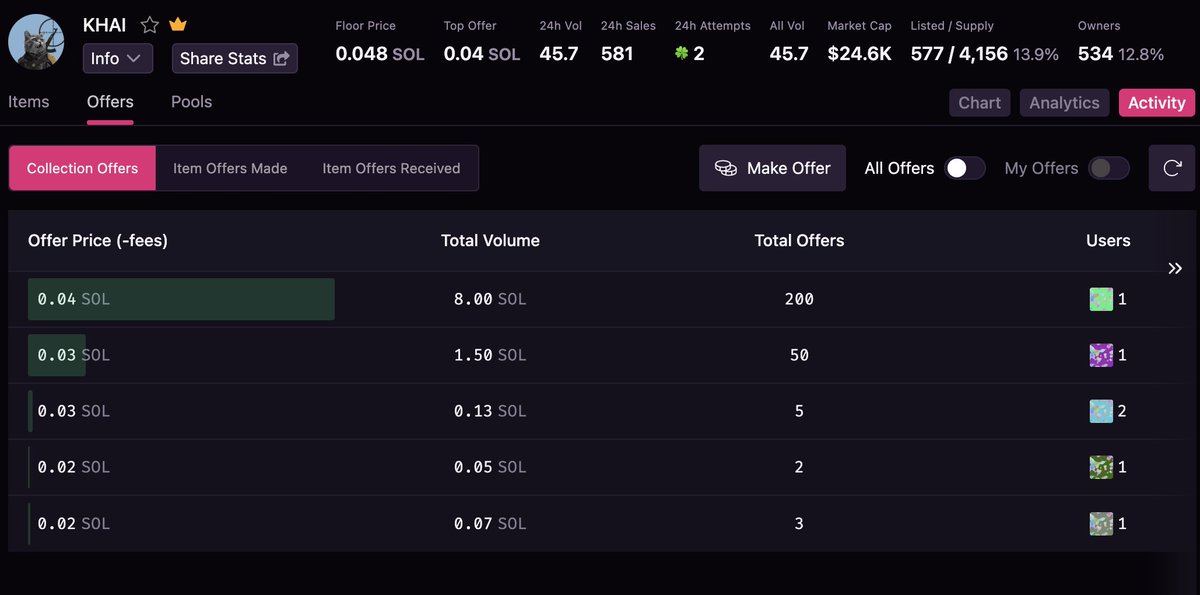Screen dimensions: 1200x595
Task: Select the Offers tab
Action: click(x=110, y=102)
